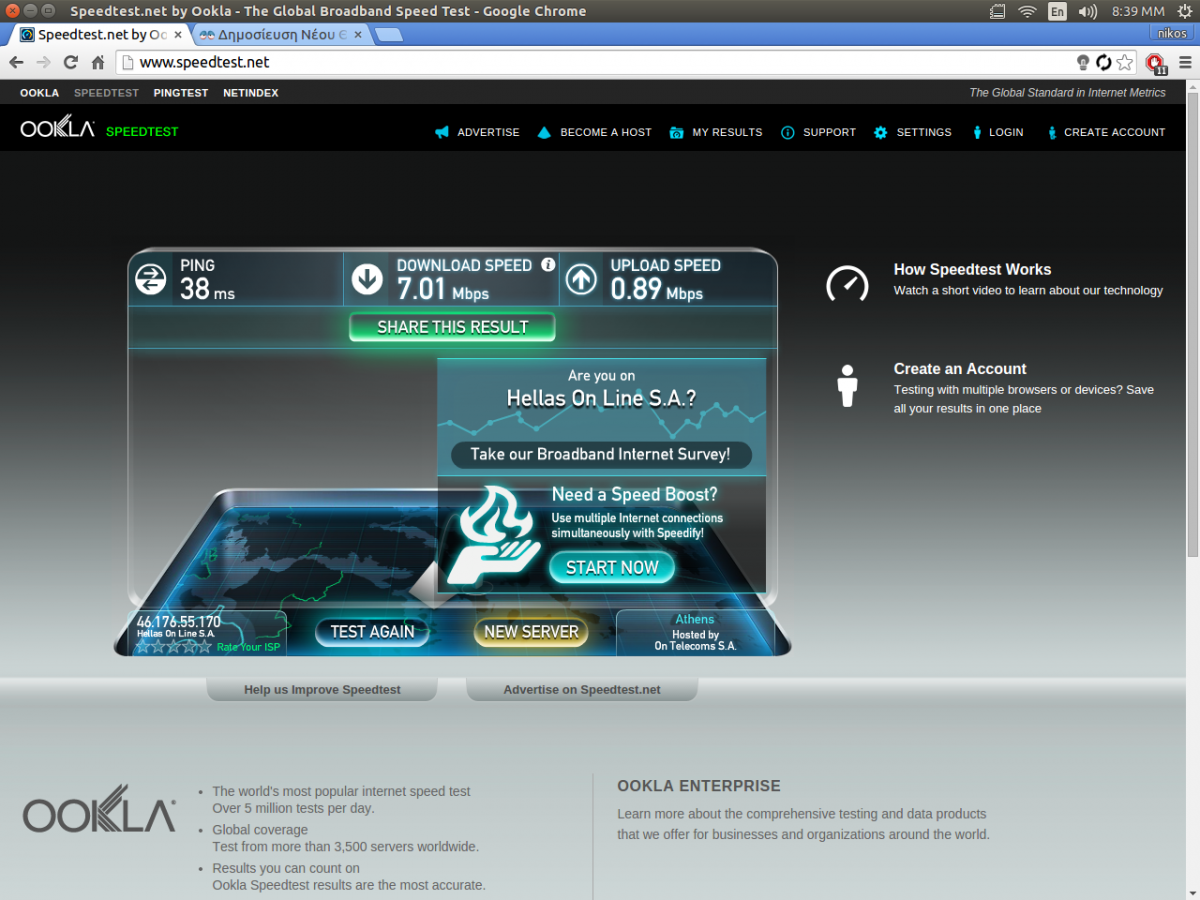Click the speedometer gauge icon
The image size is (1200, 900).
847,283
